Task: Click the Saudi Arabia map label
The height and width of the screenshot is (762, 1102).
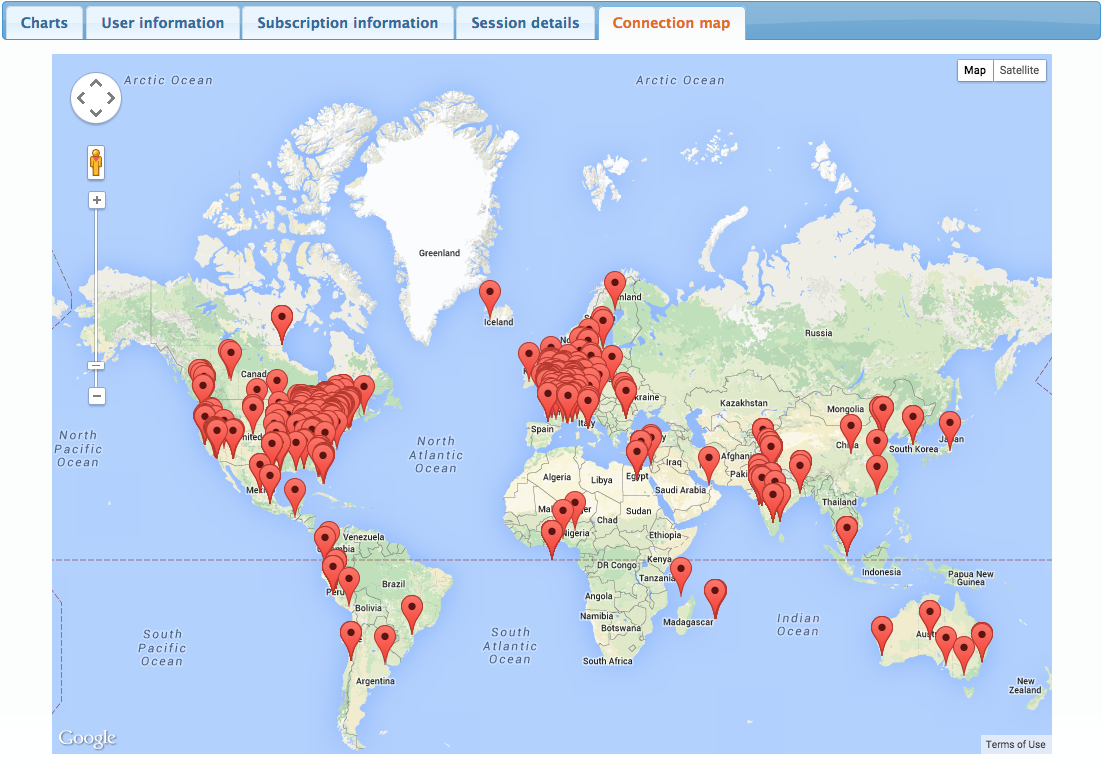Action: click(680, 490)
